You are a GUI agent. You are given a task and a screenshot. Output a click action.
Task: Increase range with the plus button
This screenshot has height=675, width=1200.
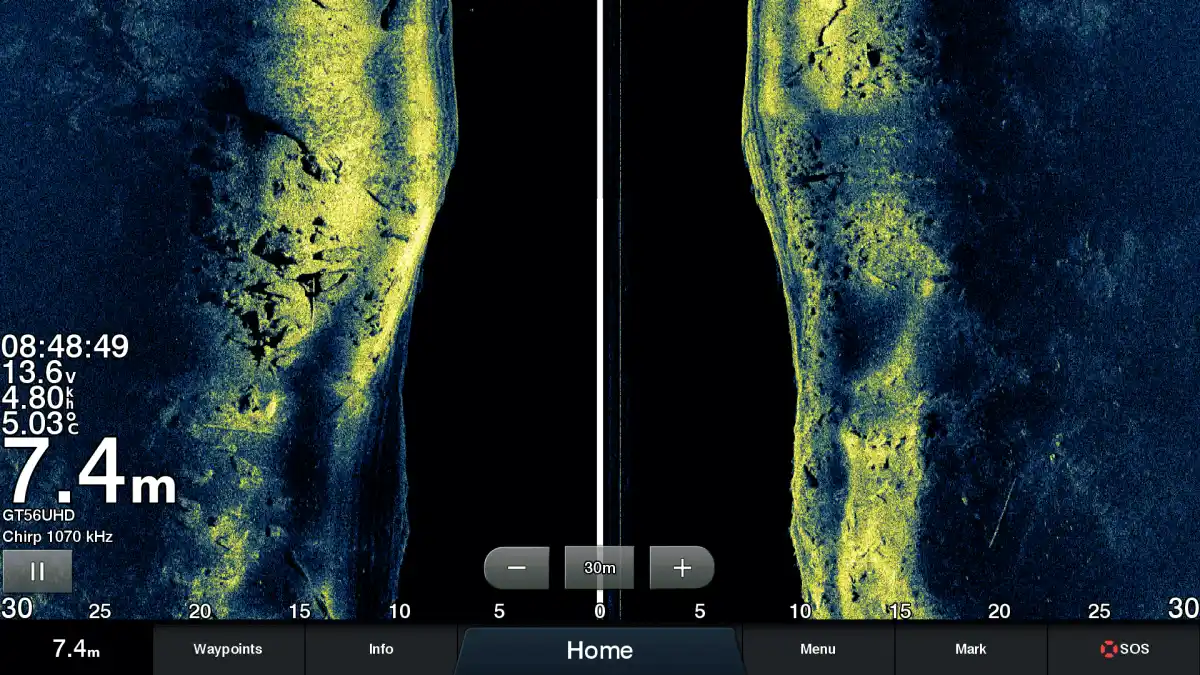(682, 568)
